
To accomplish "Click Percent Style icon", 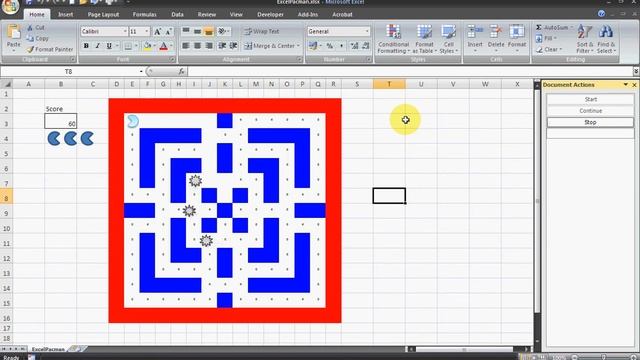I will 330,46.
